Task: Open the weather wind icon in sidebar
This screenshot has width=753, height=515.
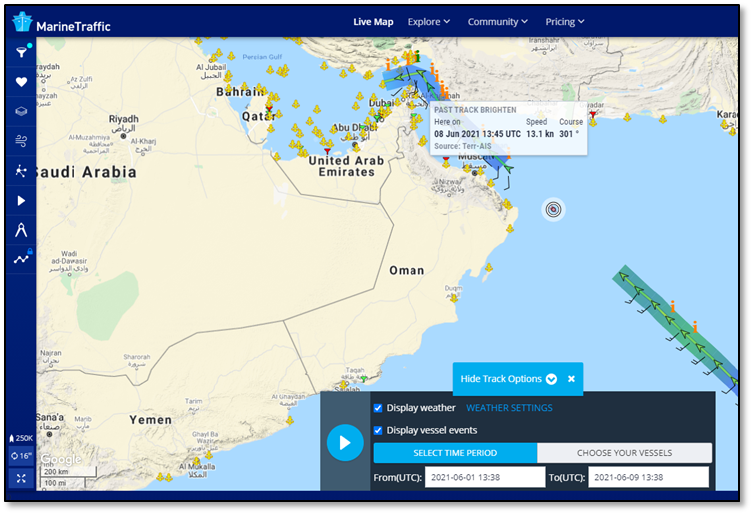Action: (x=21, y=141)
